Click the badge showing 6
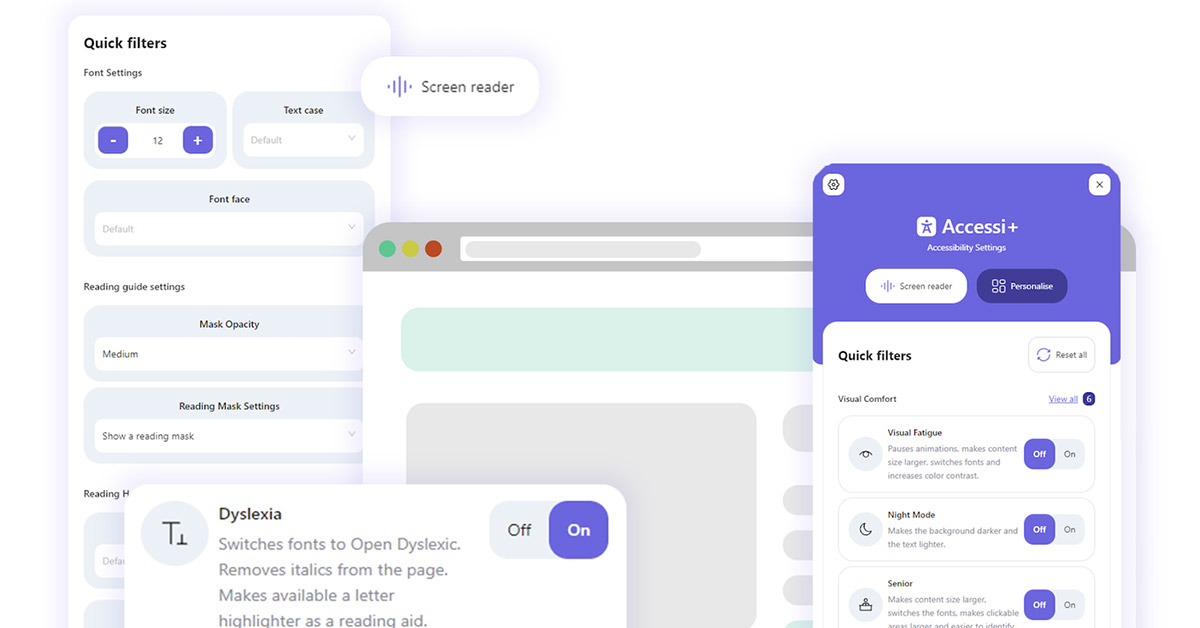This screenshot has width=1200, height=628. click(x=1089, y=399)
